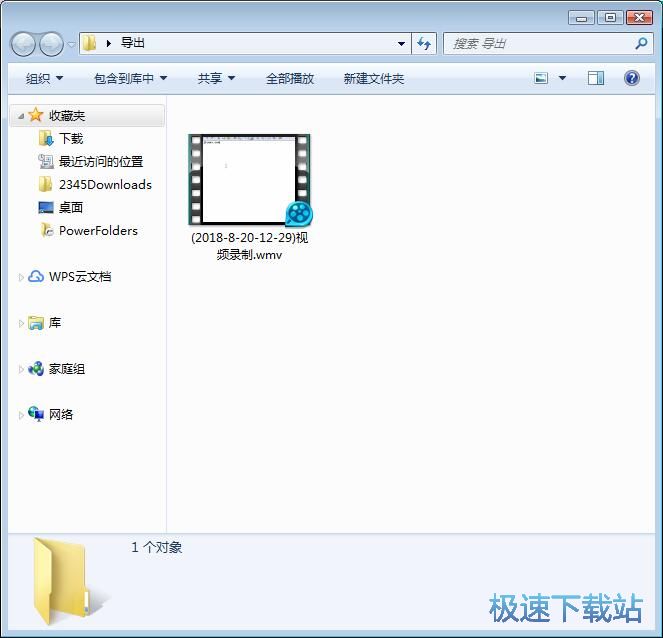Image resolution: width=663 pixels, height=638 pixels.
Task: Select 家庭组 in navigation pane
Action: point(67,369)
